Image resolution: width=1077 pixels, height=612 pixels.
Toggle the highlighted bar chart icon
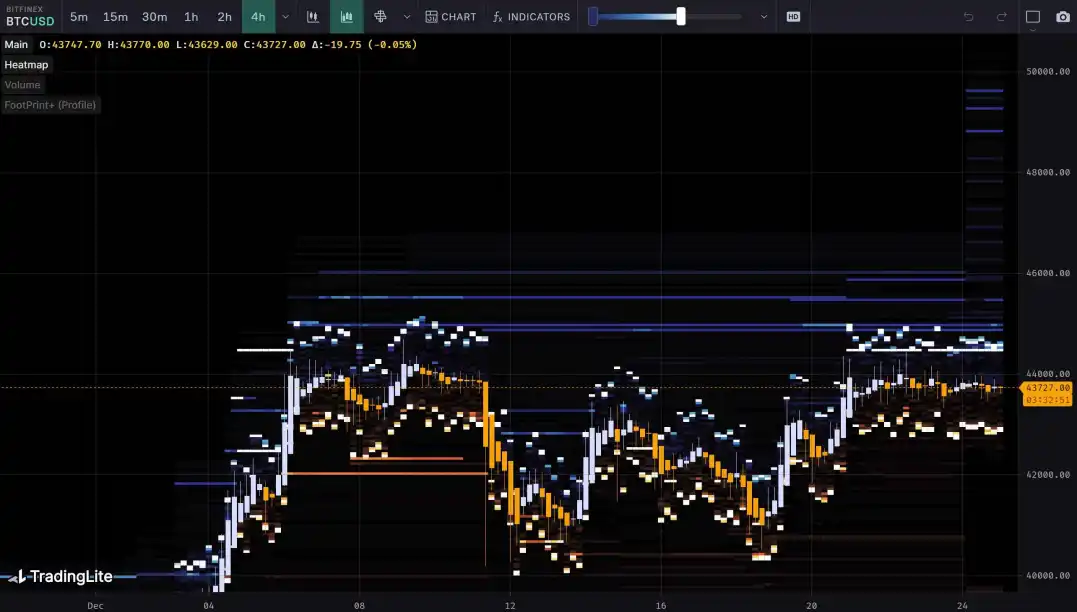347,17
